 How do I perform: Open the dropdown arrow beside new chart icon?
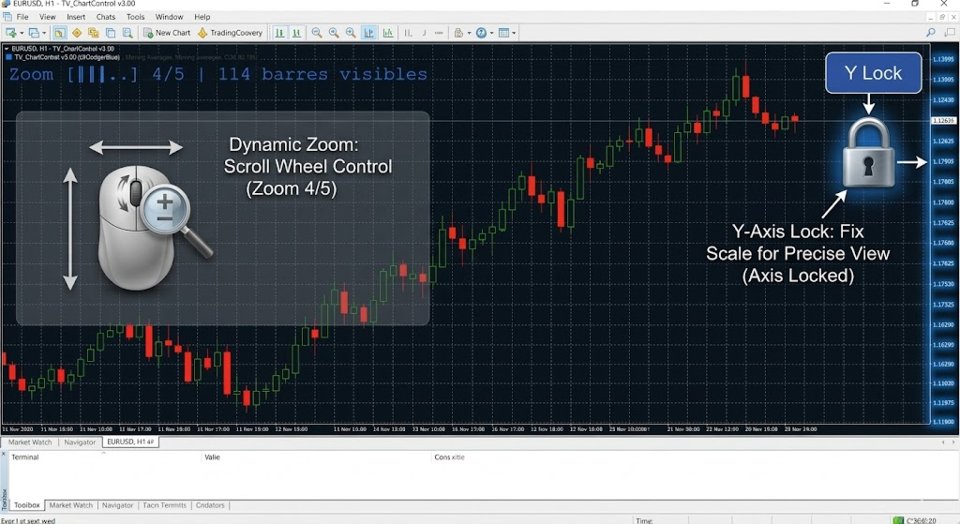pyautogui.click(x=21, y=33)
